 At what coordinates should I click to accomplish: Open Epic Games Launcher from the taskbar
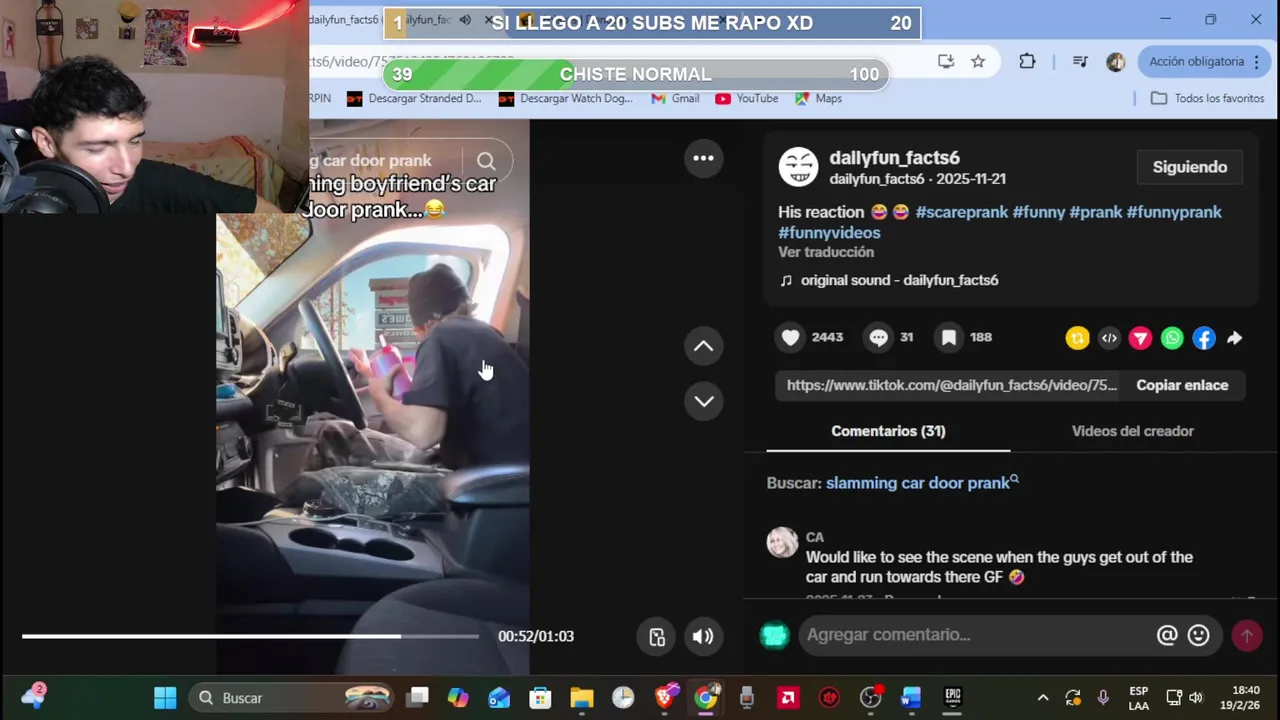953,698
